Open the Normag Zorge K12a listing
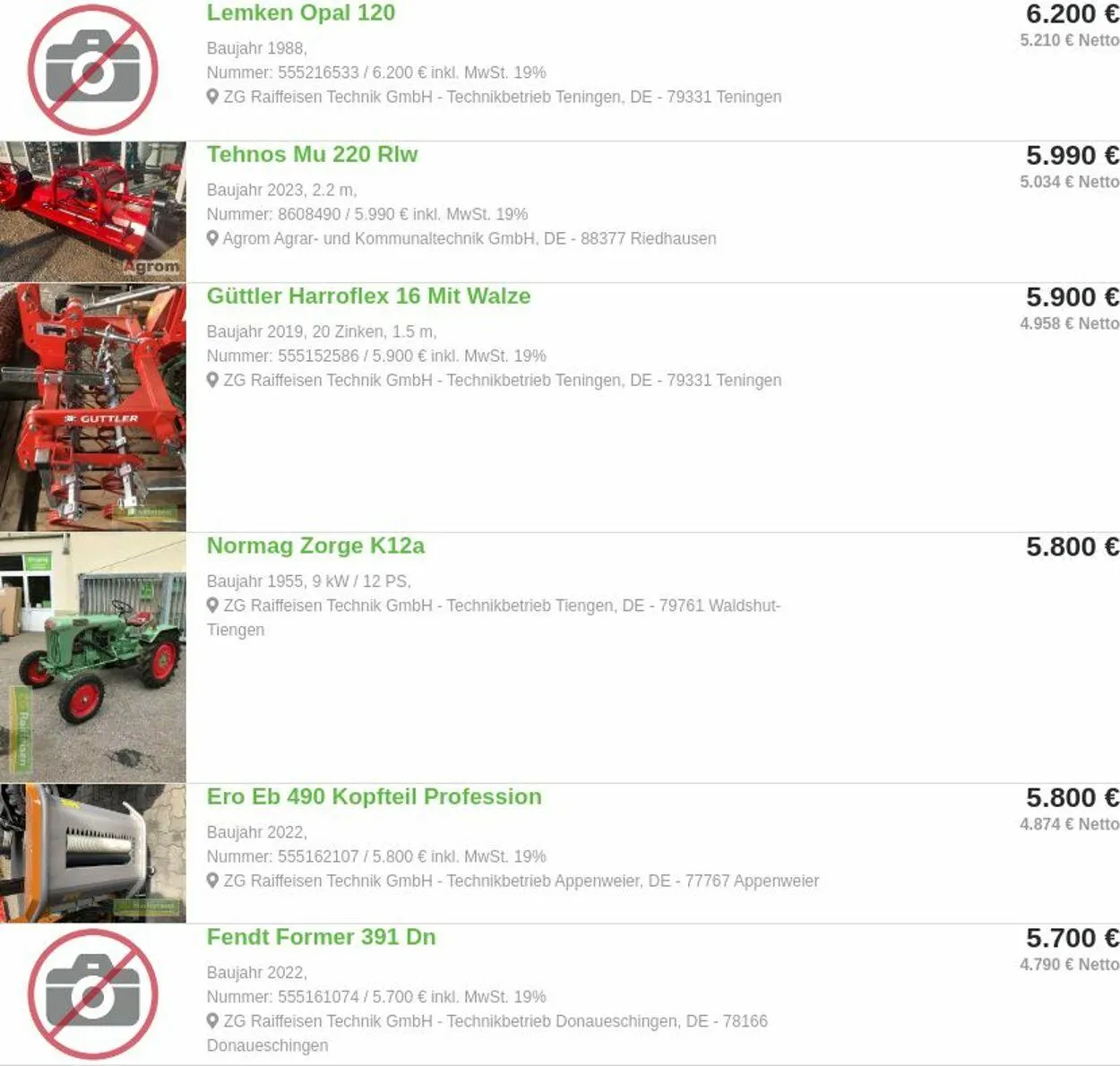Viewport: 1120px width, 1066px height. tap(315, 546)
